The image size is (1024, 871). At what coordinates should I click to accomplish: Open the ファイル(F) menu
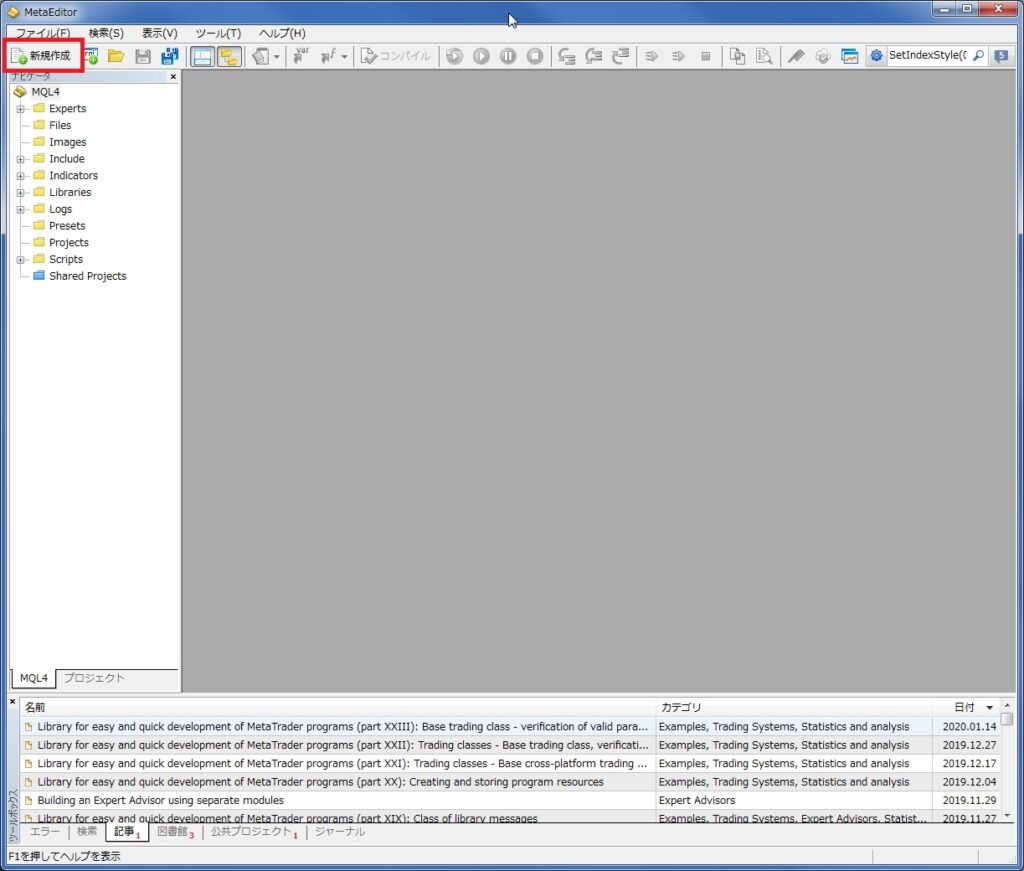pos(43,33)
